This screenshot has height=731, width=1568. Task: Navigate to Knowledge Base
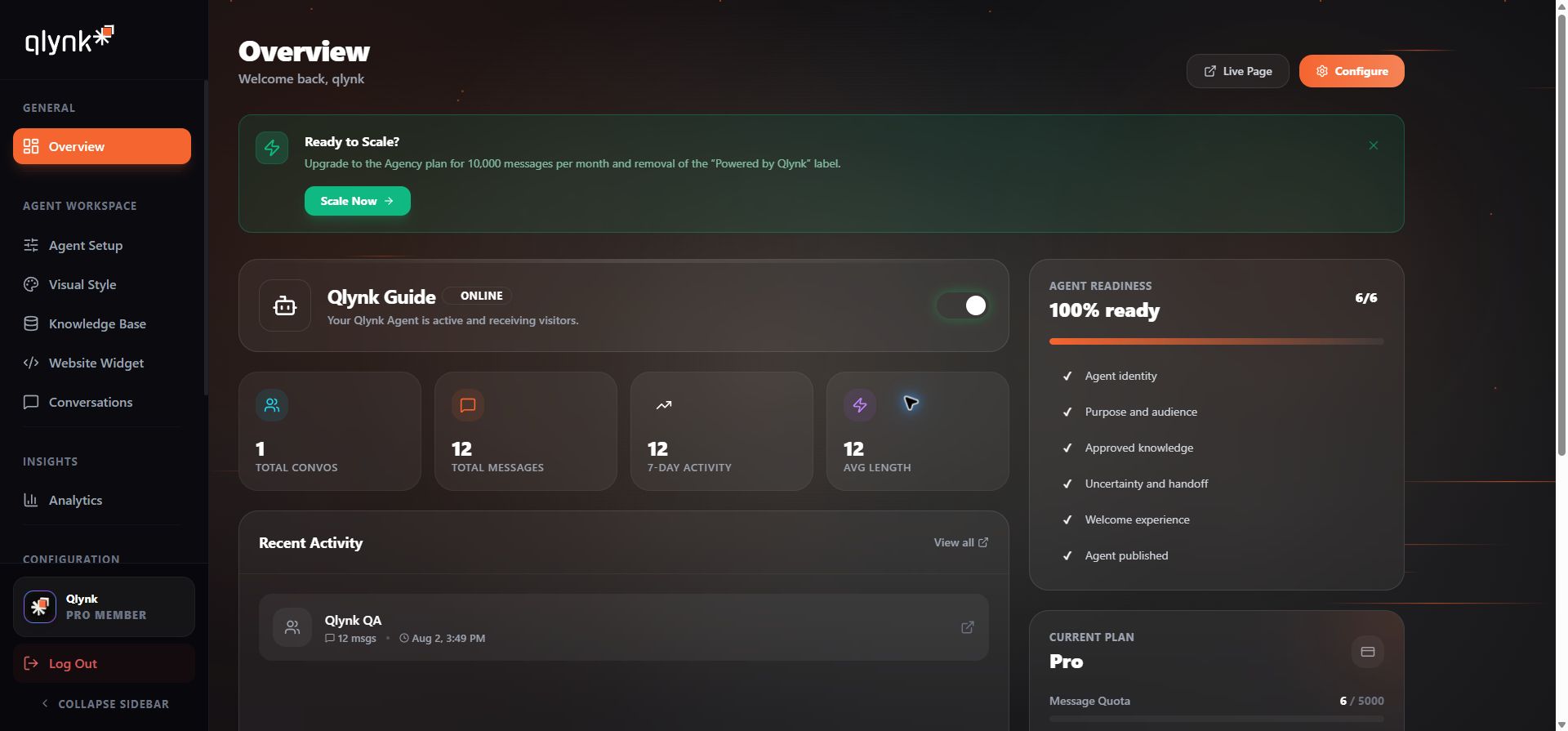(x=102, y=323)
